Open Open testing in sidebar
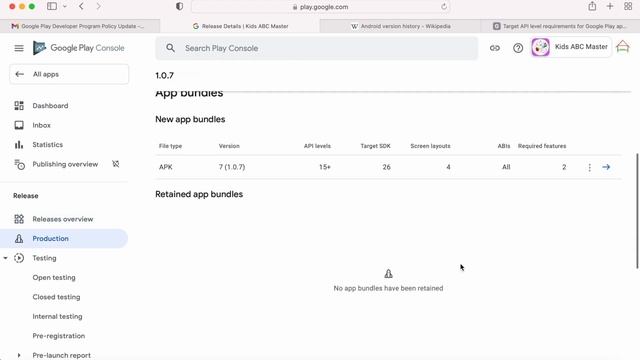640x360 pixels. tap(54, 278)
